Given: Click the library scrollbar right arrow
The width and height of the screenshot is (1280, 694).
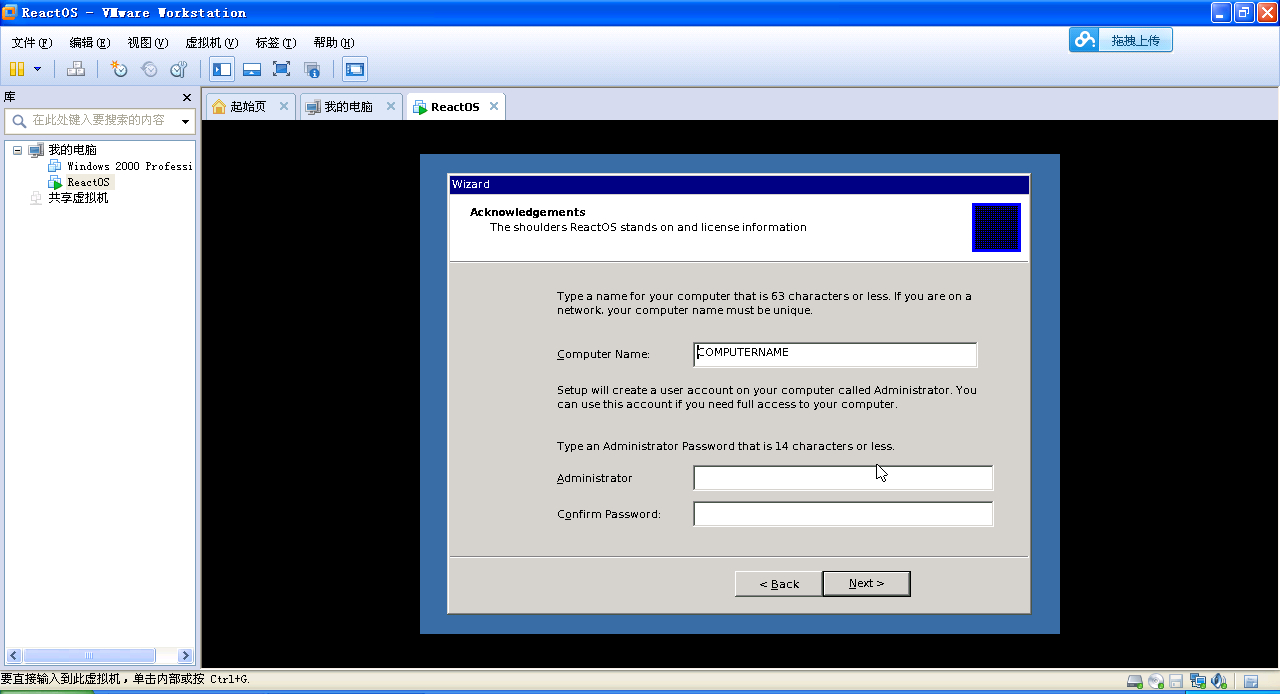Looking at the screenshot, I should (185, 656).
